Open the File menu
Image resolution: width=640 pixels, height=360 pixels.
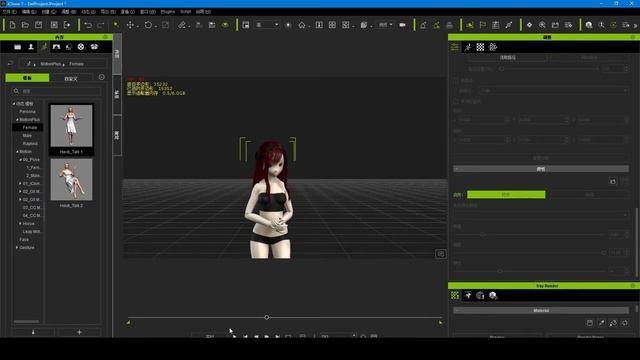click(9, 12)
